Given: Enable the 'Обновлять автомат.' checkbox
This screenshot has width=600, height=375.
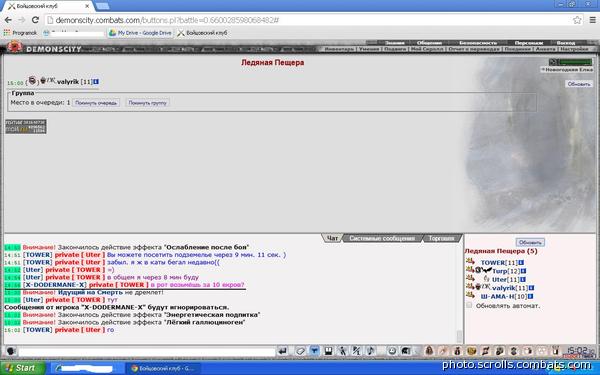Looking at the screenshot, I should point(469,305).
